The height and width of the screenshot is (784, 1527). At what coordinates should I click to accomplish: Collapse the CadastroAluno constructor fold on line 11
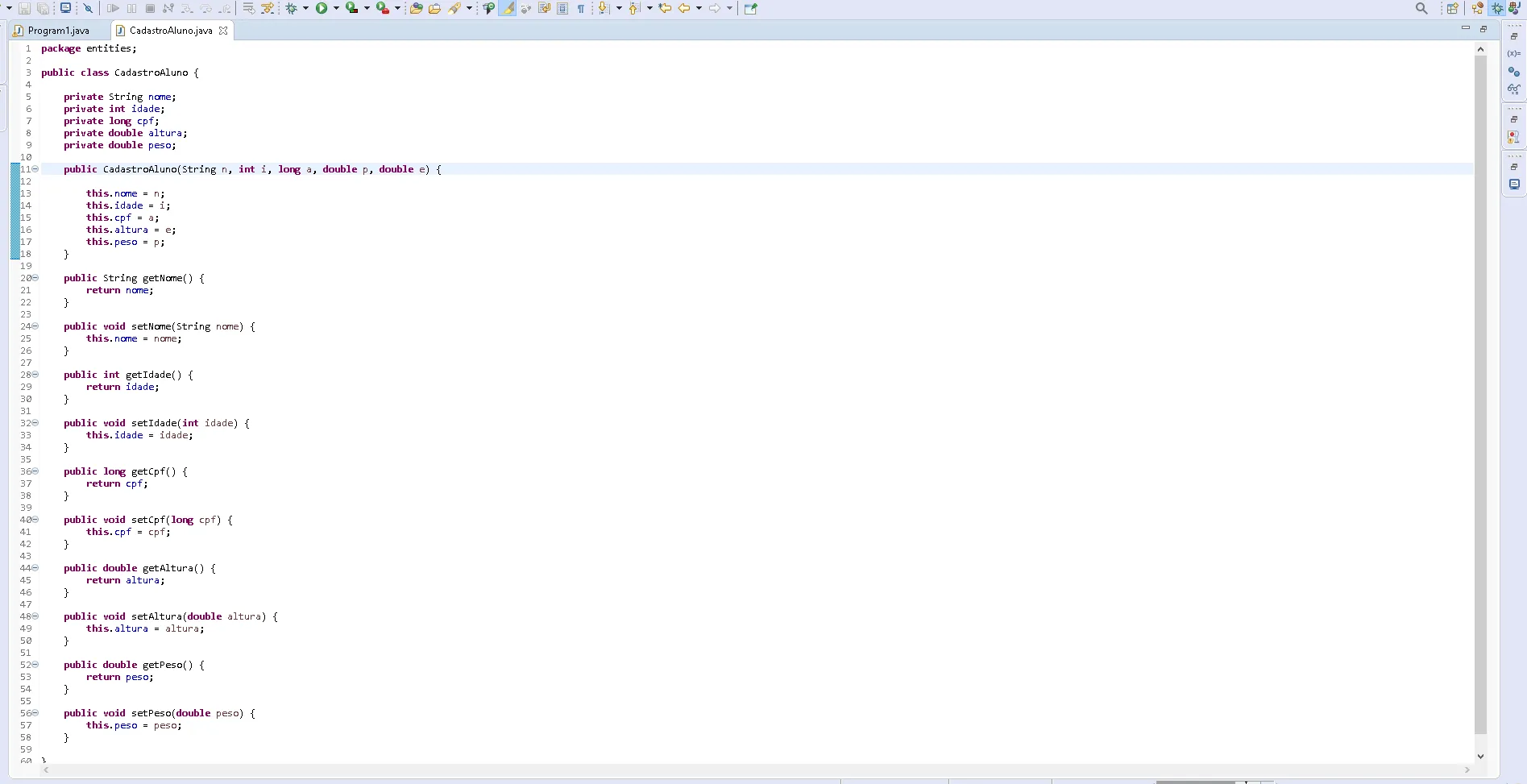click(x=35, y=169)
